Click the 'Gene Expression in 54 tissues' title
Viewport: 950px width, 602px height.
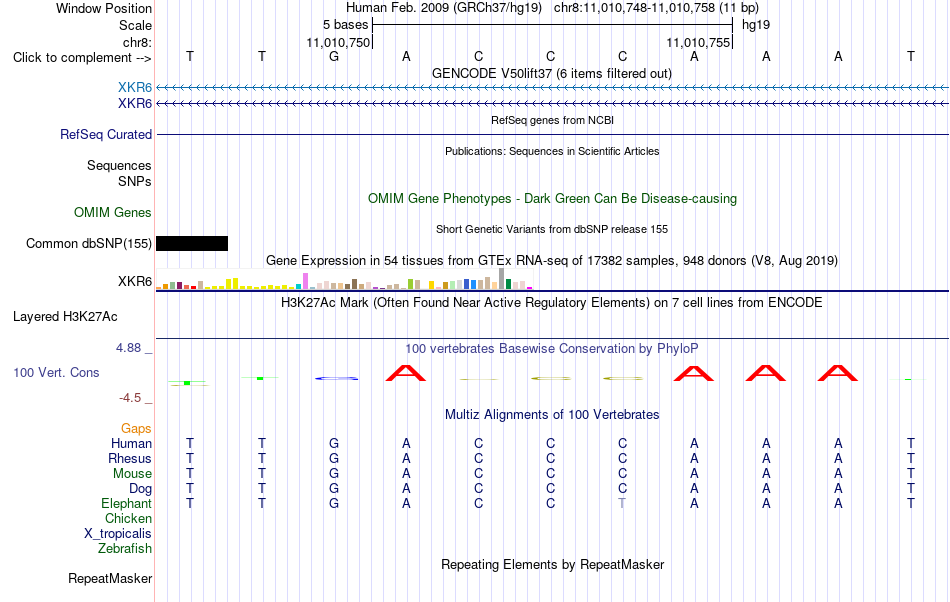552,260
